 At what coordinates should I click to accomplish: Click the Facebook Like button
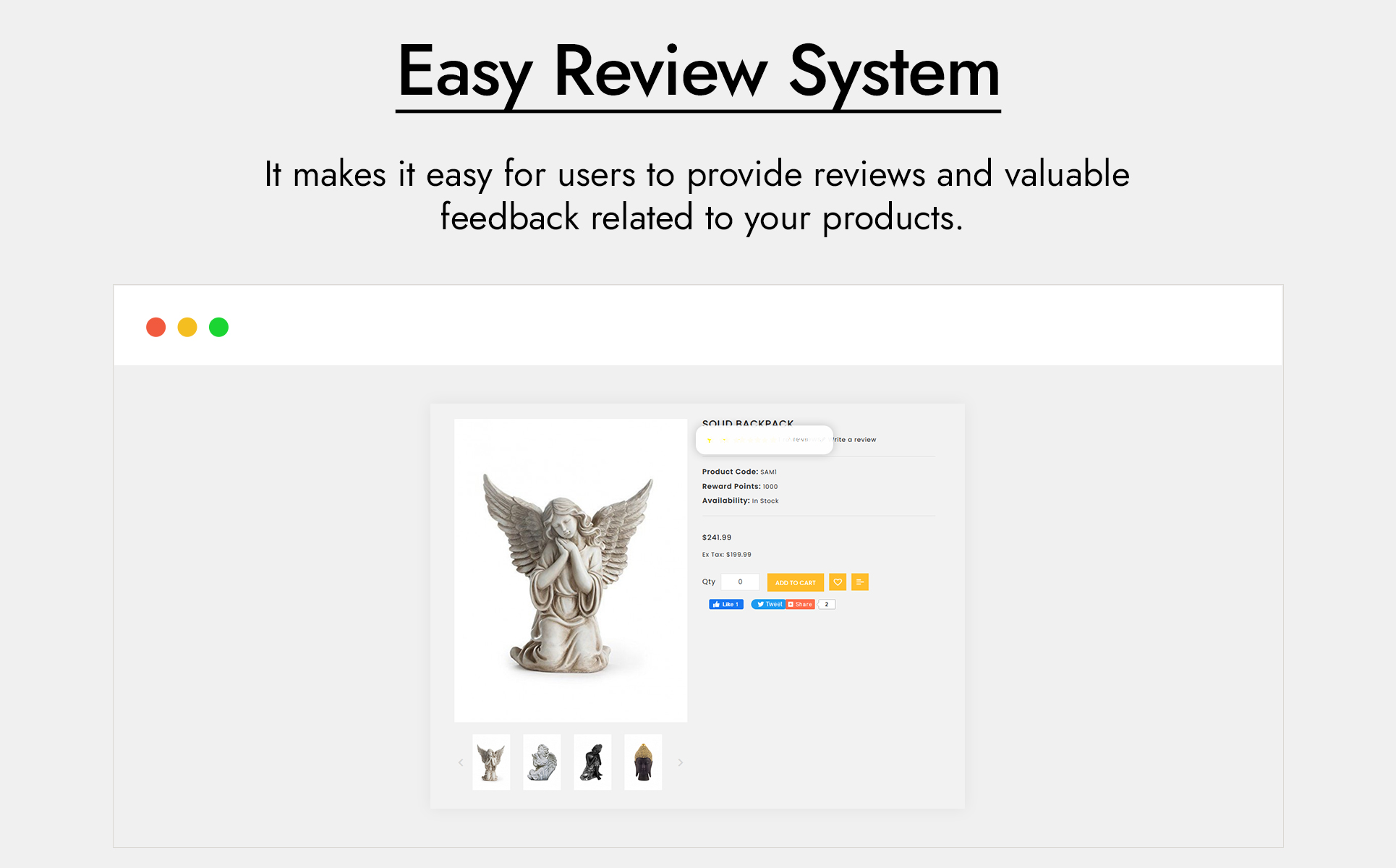coord(725,605)
